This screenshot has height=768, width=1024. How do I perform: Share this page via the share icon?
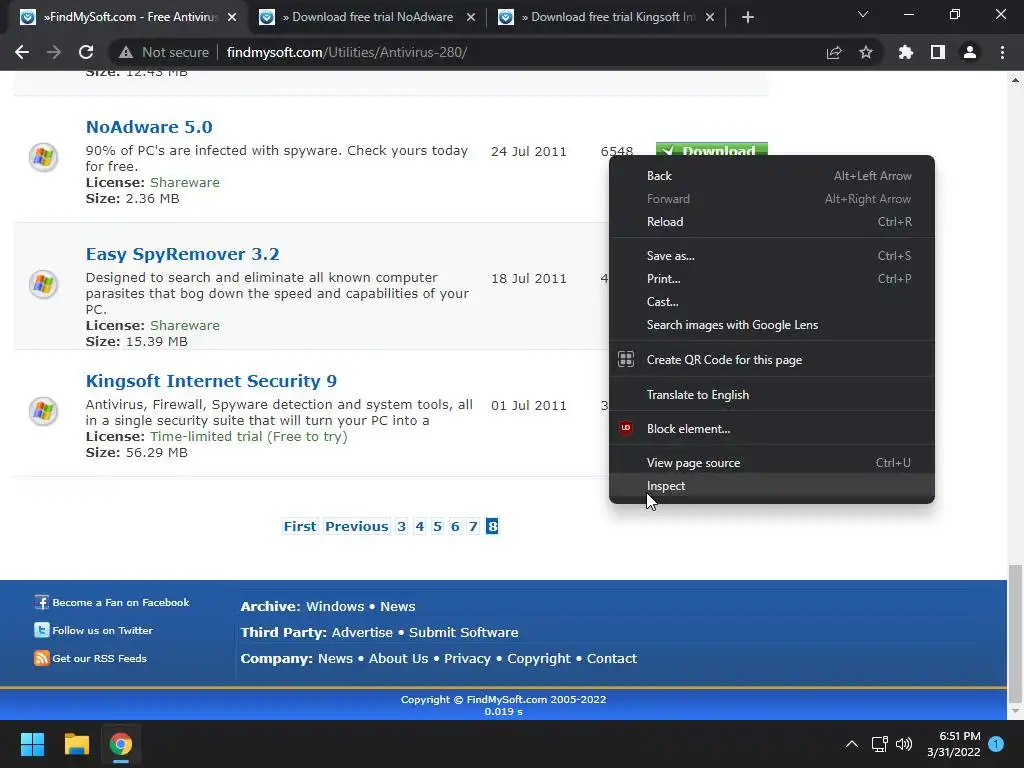point(834,52)
